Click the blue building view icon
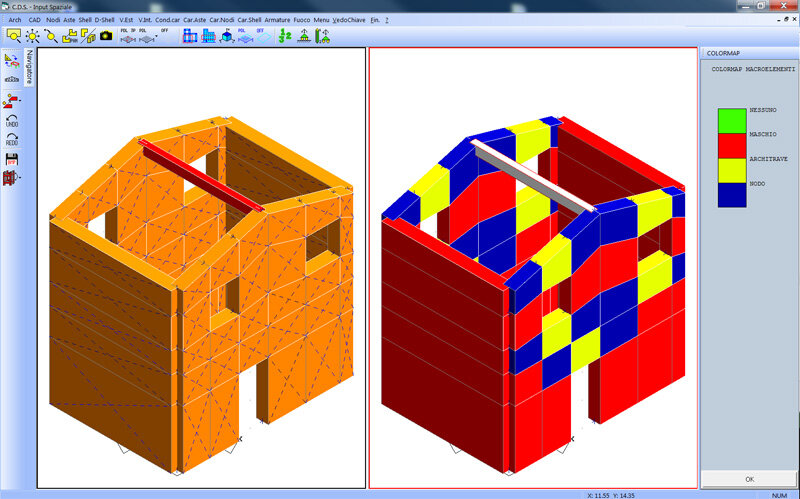Image resolution: width=800 pixels, height=499 pixels. 190,36
